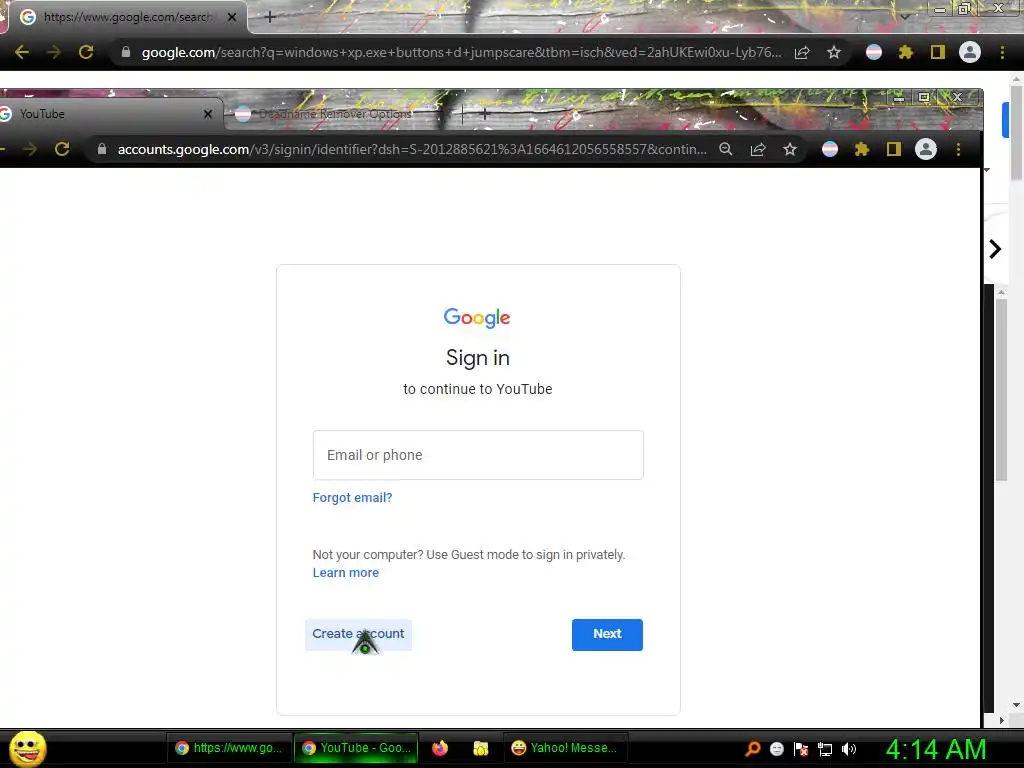Launch Firefox from the taskbar
Viewport: 1024px width, 768px height.
[x=440, y=748]
